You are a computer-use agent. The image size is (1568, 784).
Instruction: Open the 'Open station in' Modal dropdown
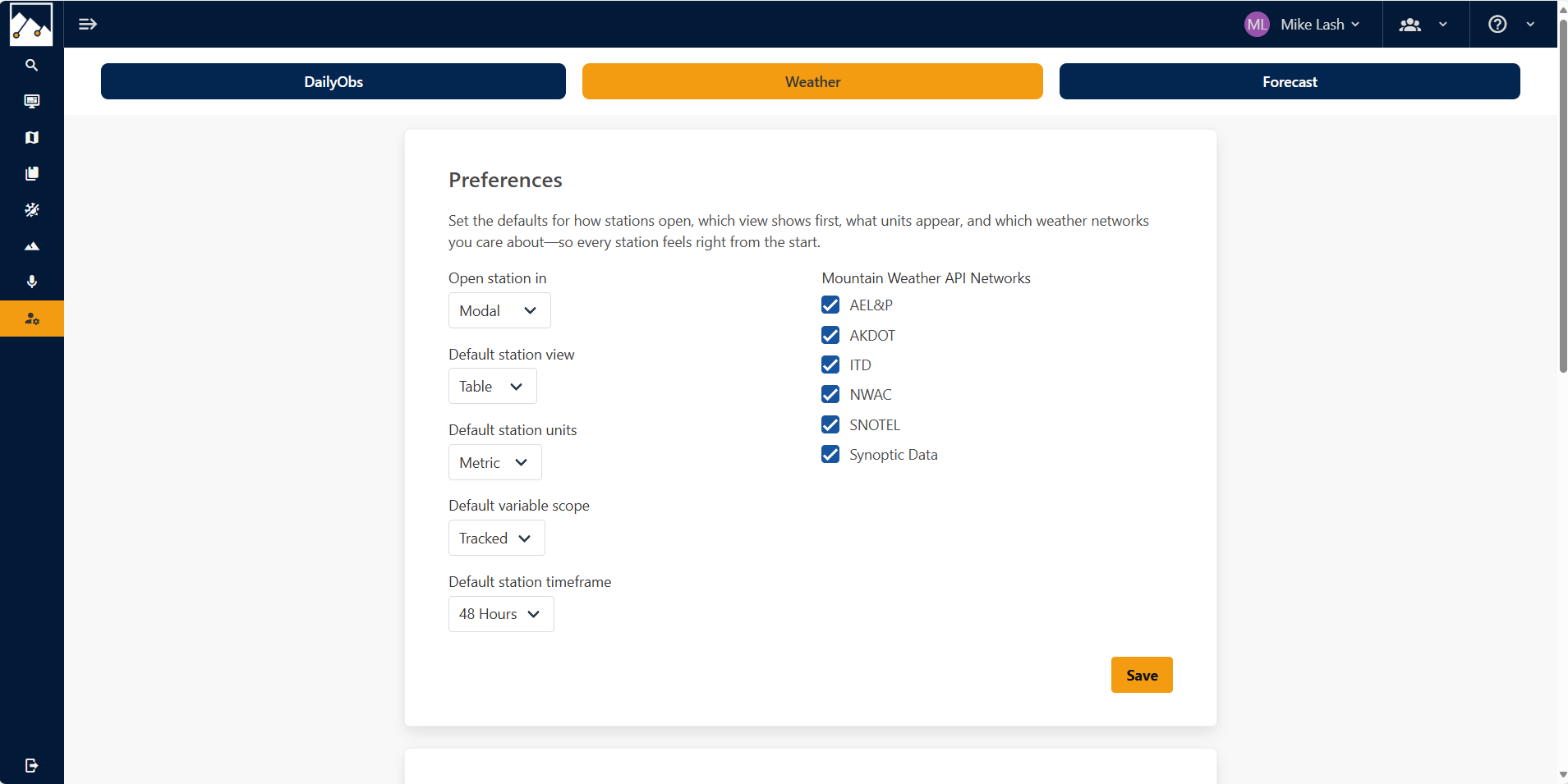[x=499, y=310]
